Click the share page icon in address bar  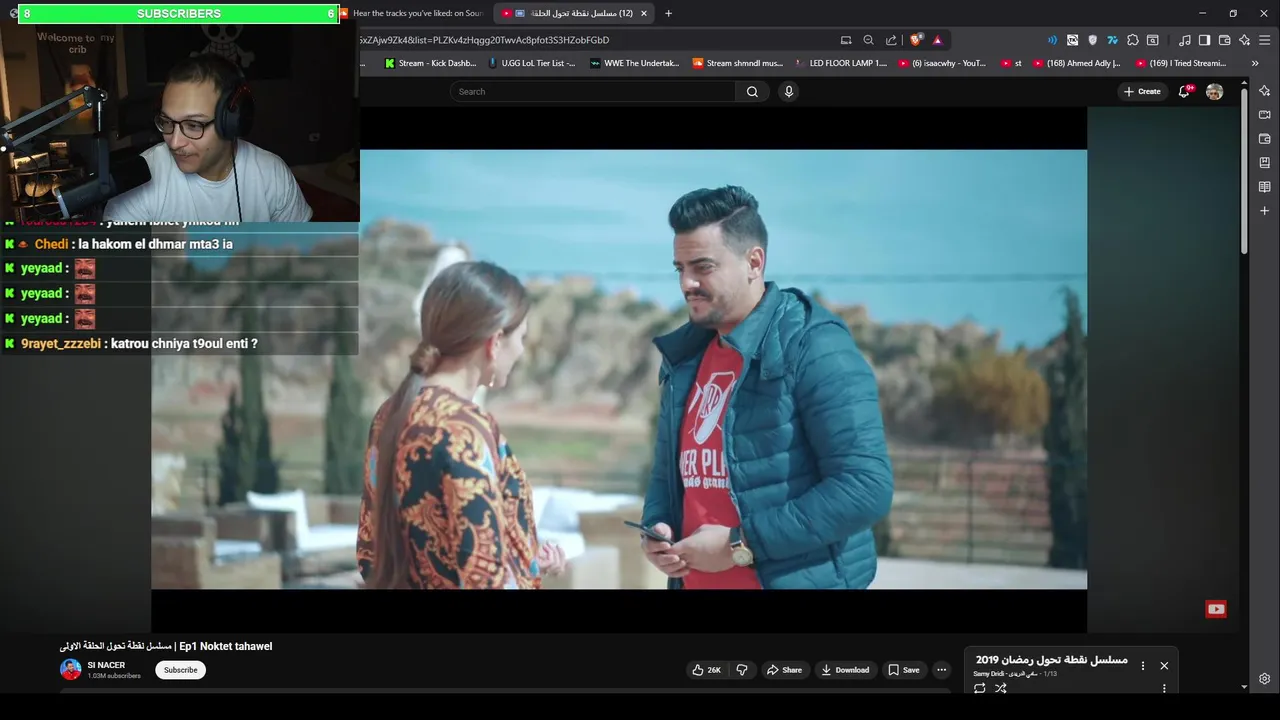(x=891, y=40)
